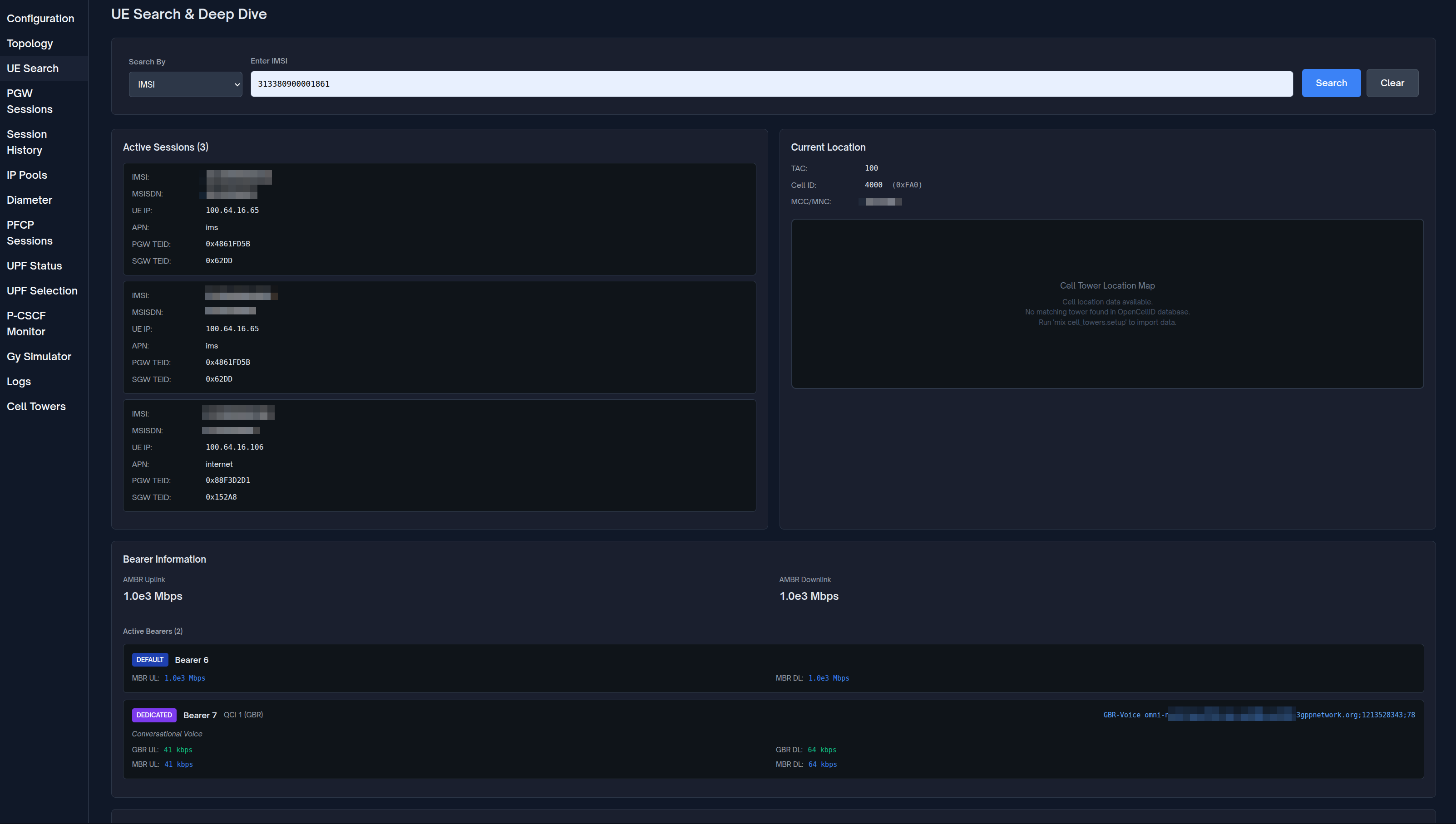This screenshot has height=824, width=1456.
Task: Check UPF Status
Action: click(x=34, y=265)
